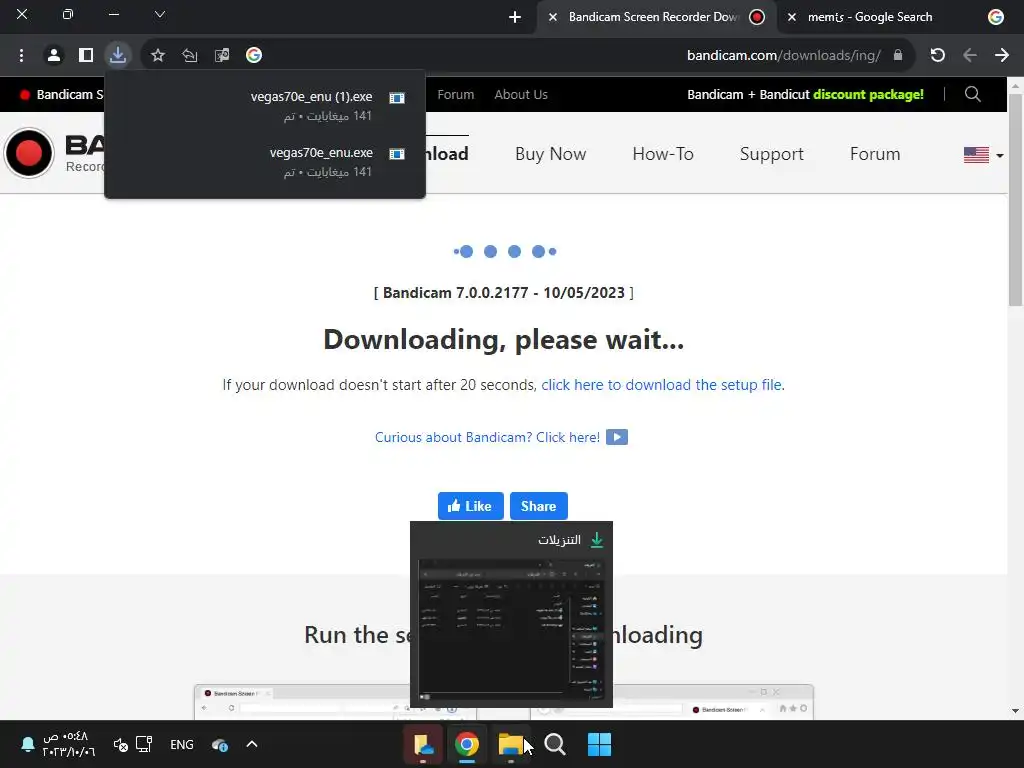Click the scrollbar down arrow
This screenshot has height=768, width=1024.
(1015, 711)
